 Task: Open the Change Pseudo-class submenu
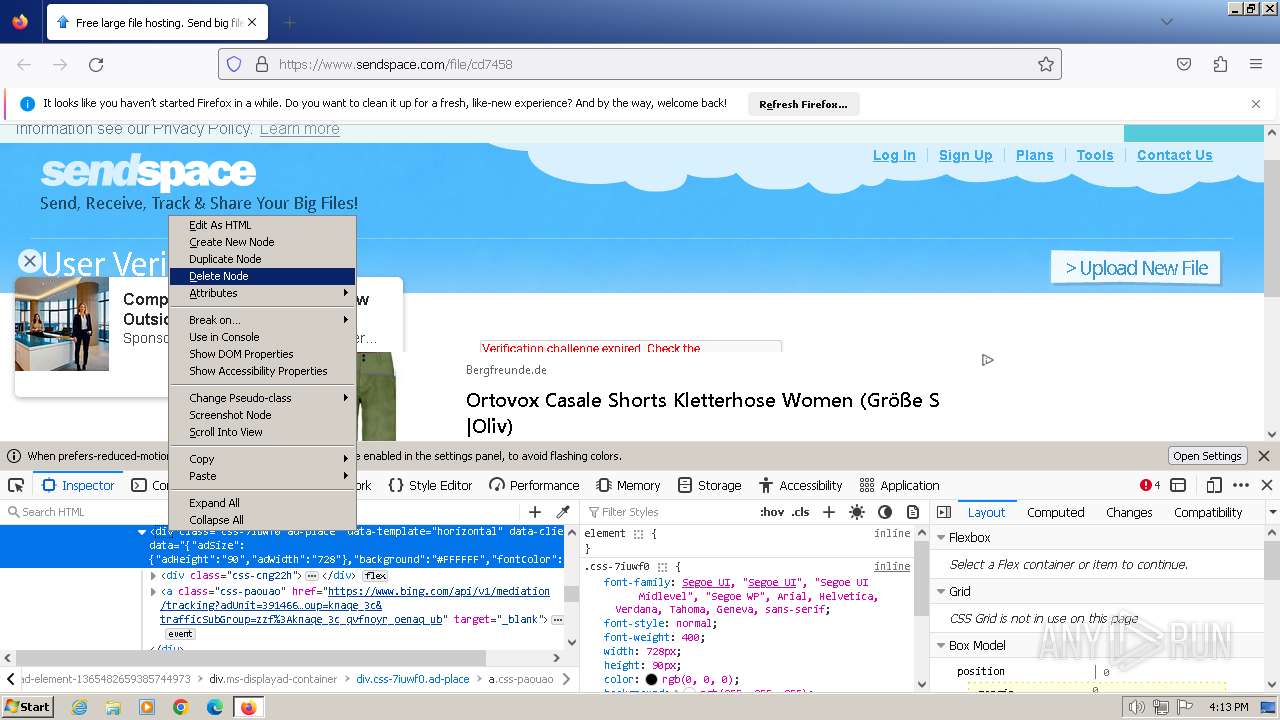(262, 398)
